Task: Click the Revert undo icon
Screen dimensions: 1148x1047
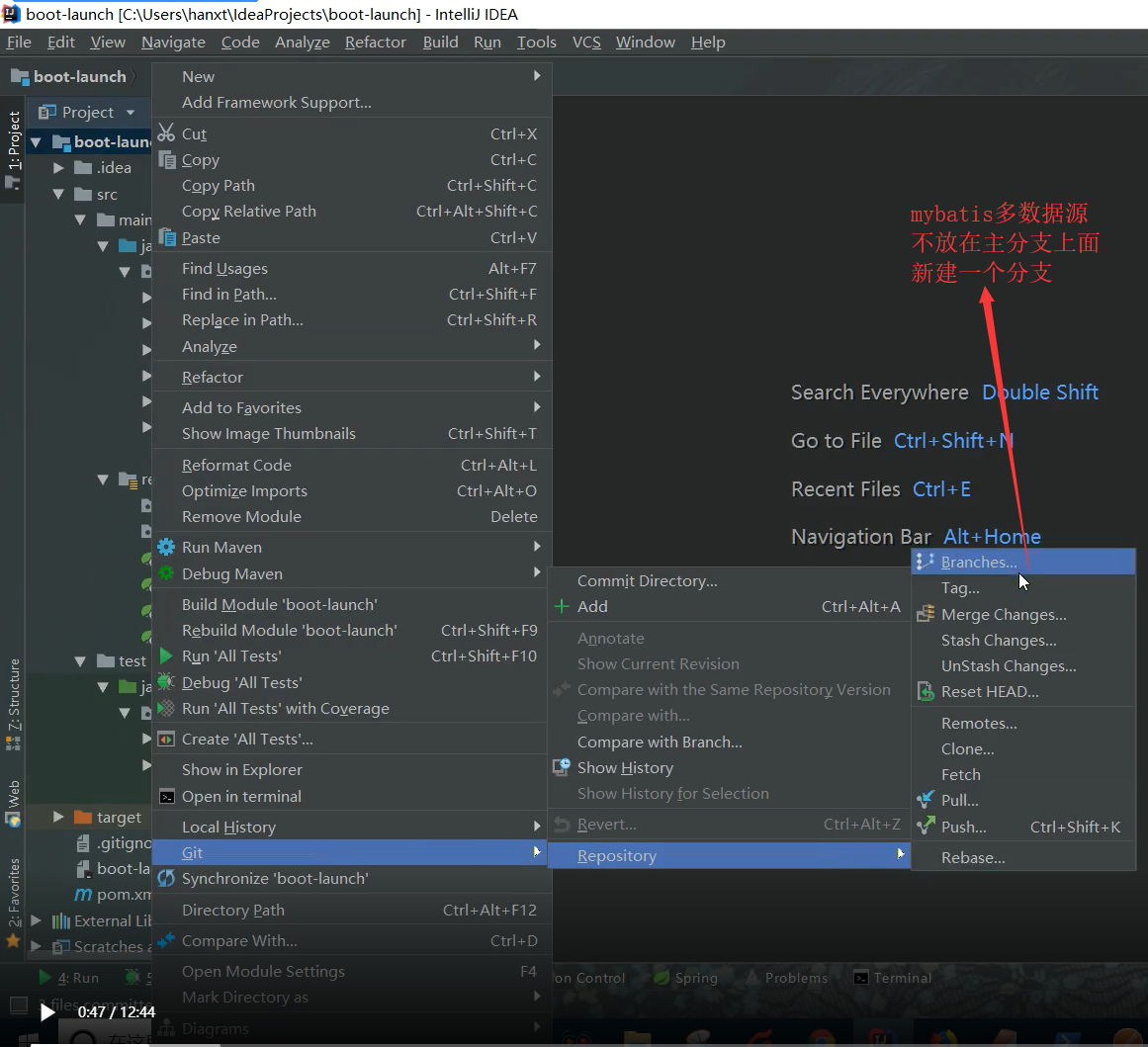Action: 562,825
